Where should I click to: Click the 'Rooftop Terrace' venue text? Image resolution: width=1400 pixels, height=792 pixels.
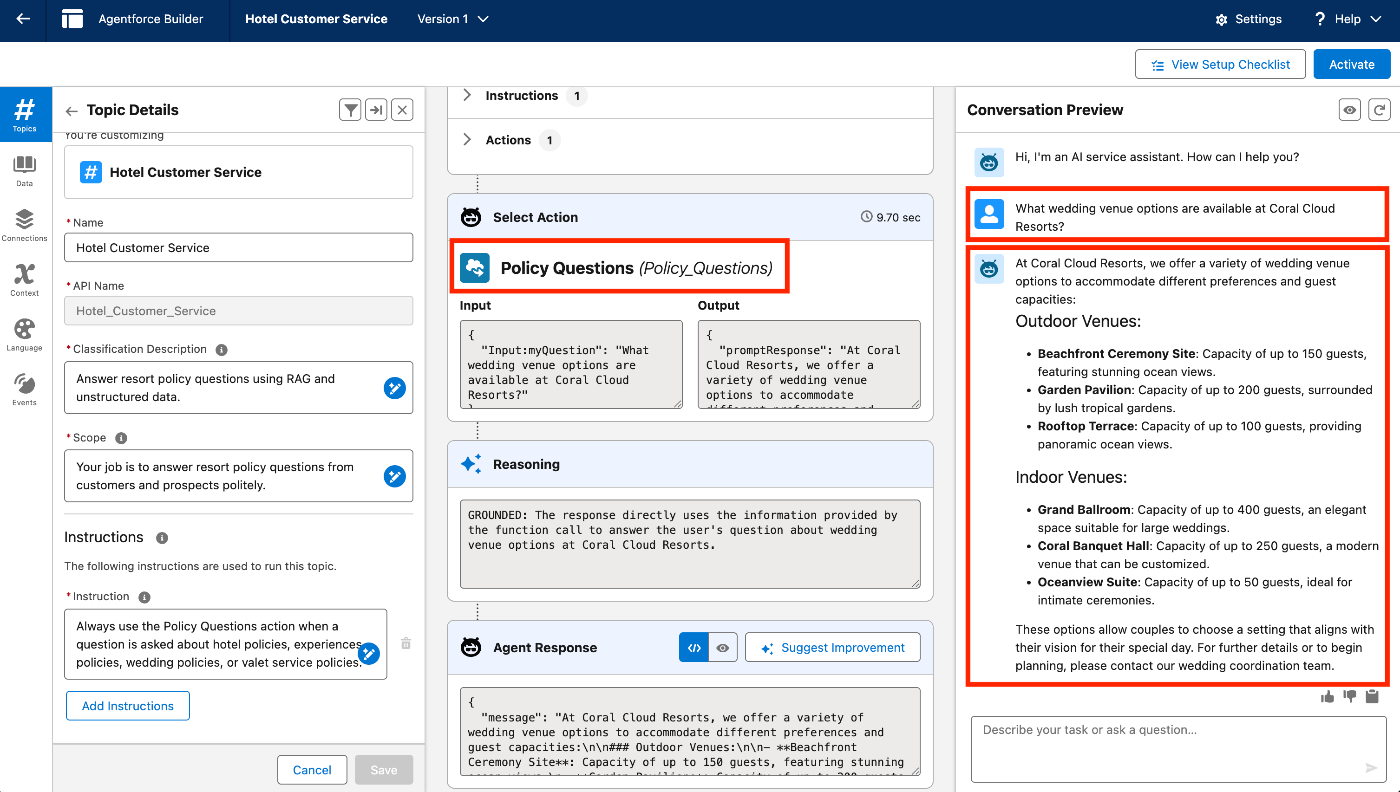pos(1087,426)
